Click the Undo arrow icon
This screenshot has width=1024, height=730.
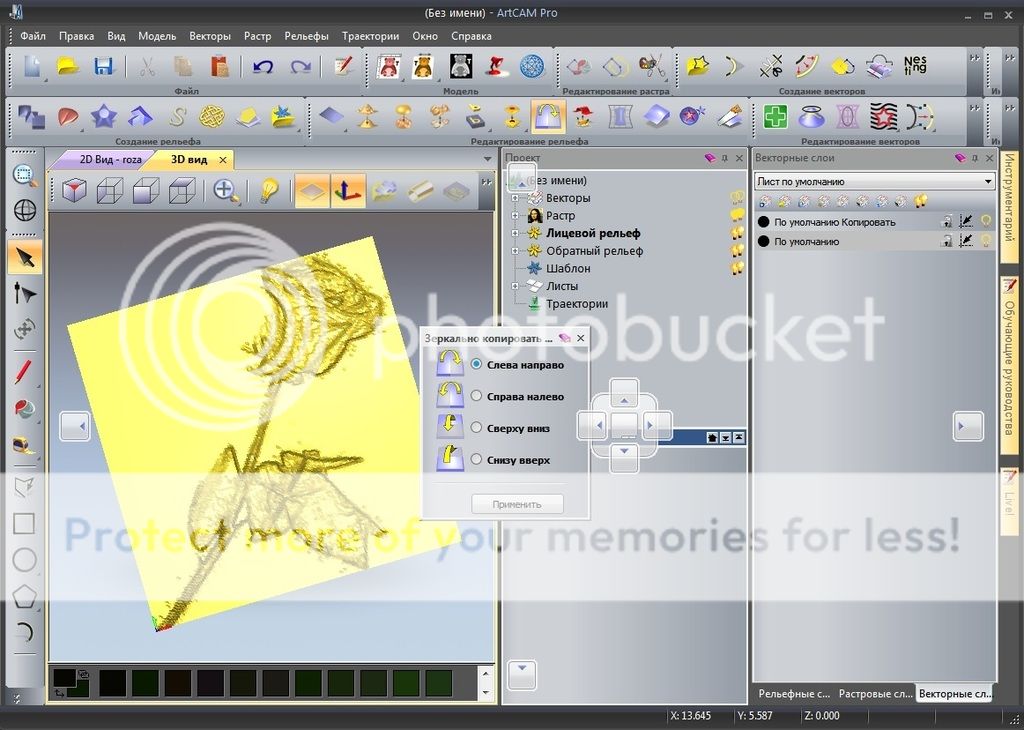263,67
